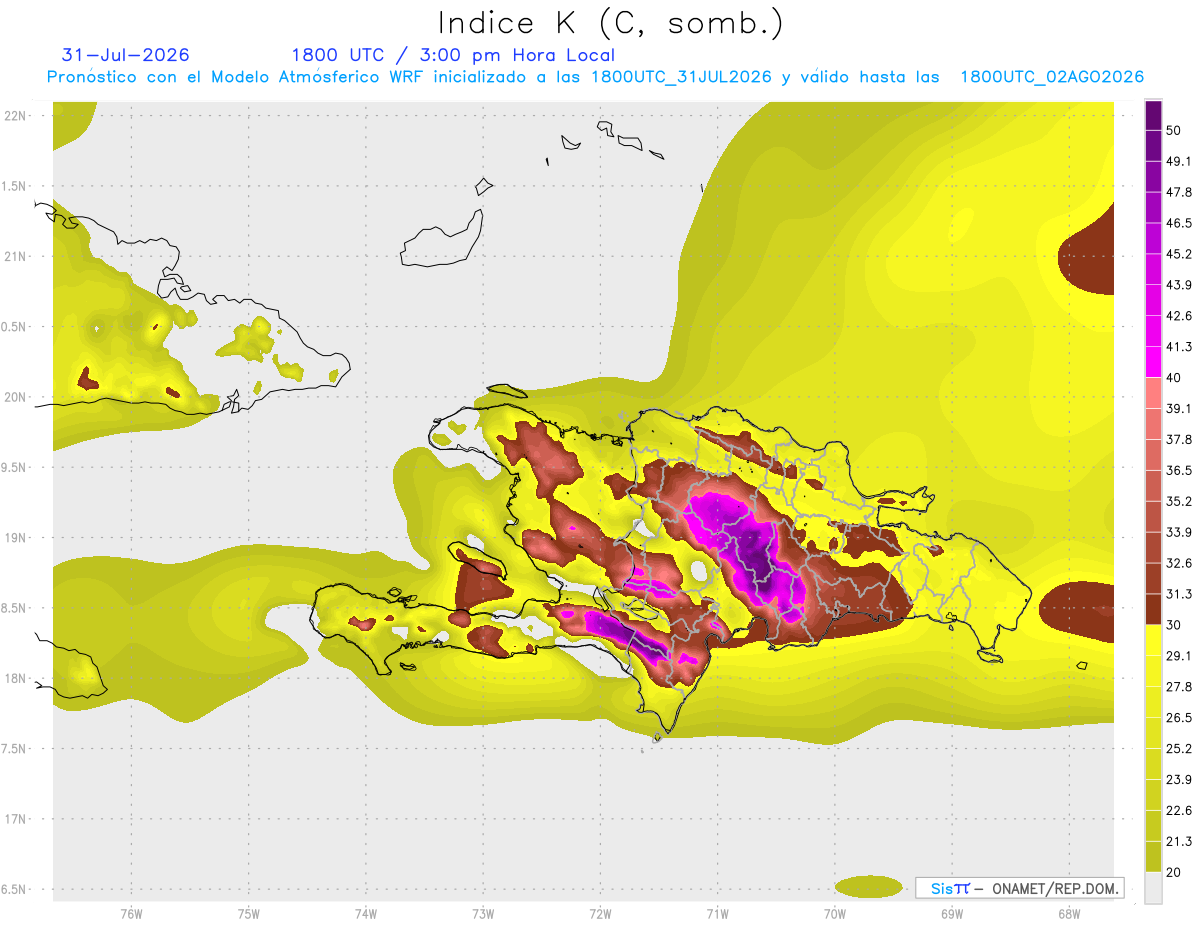Pick the salmon swatch between 39.1 and 40
The image size is (1200, 927).
coord(1154,393)
